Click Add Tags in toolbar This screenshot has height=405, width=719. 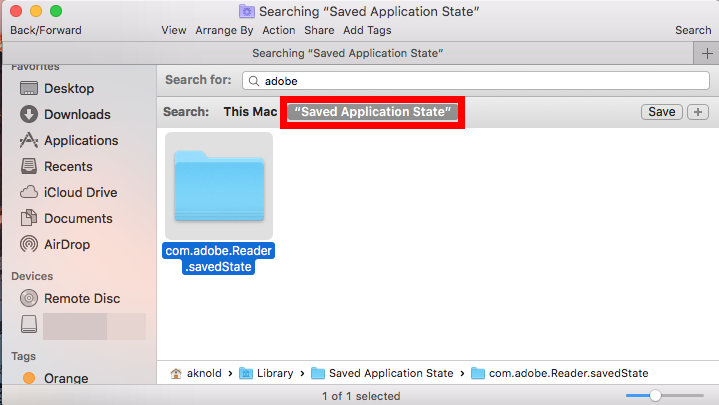pos(367,30)
